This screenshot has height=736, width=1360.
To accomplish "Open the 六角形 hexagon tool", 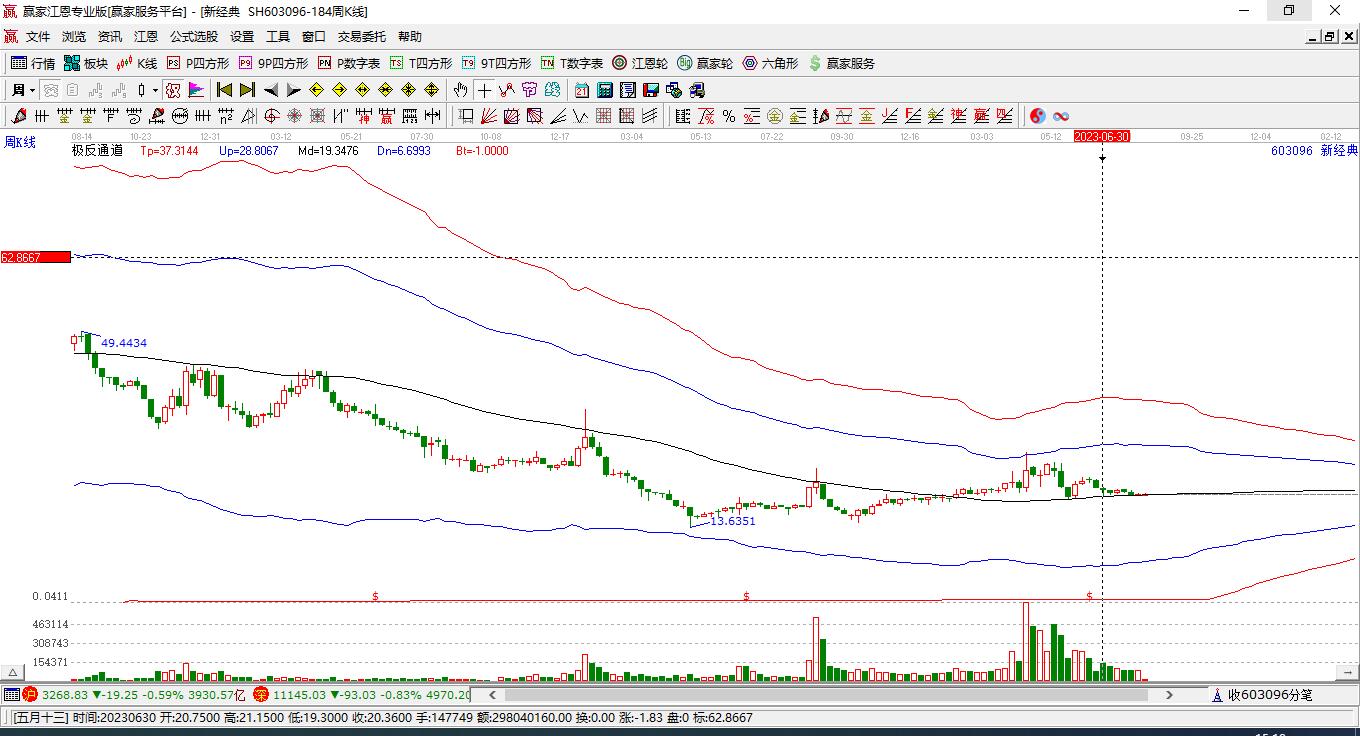I will 770,63.
